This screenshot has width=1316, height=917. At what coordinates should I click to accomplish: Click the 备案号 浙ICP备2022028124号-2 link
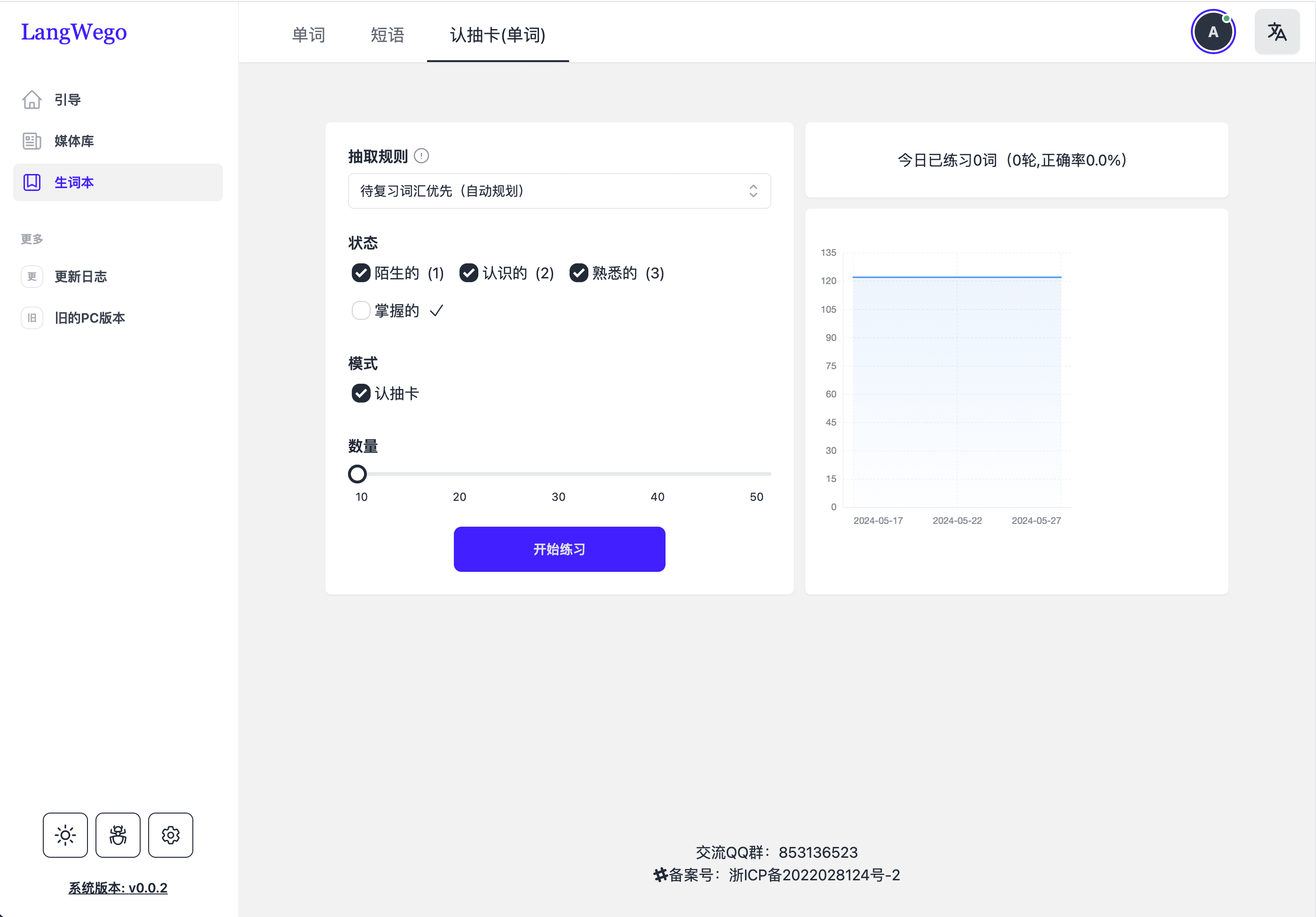click(x=784, y=875)
